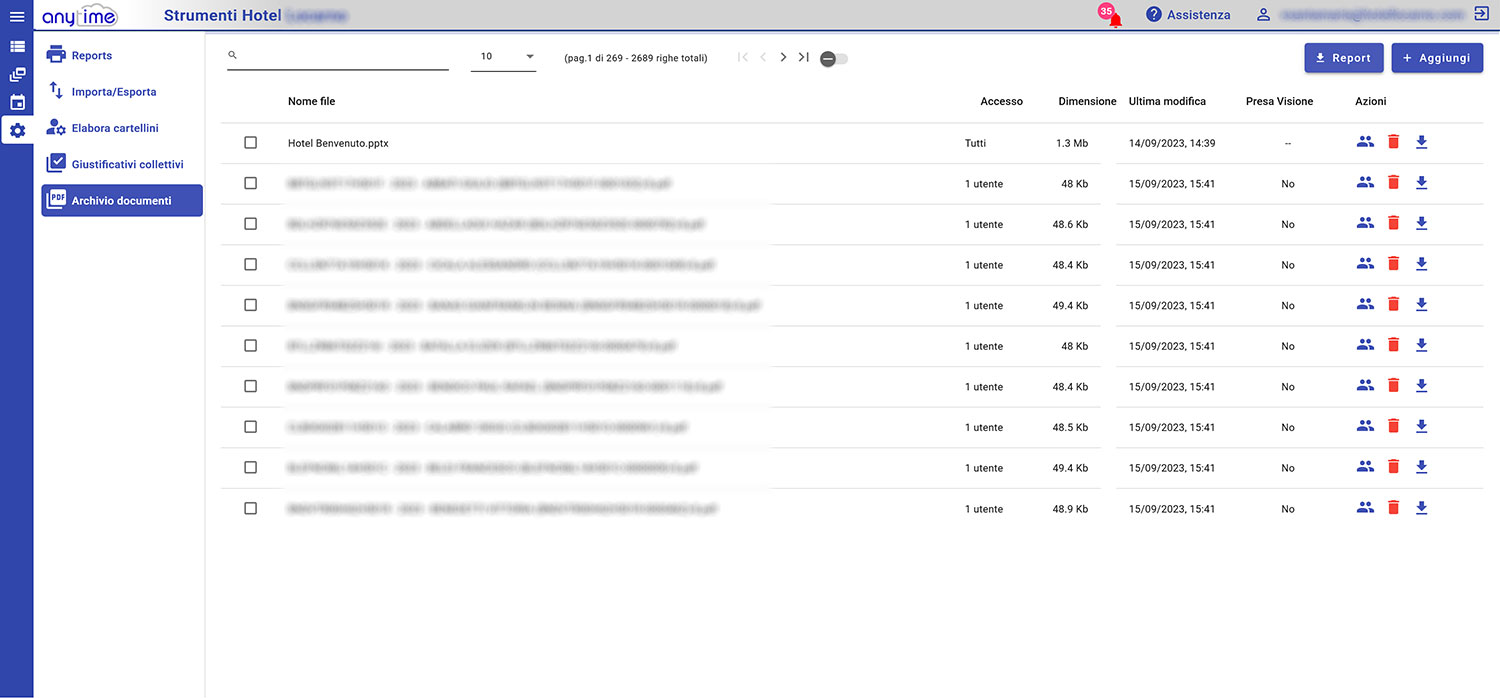Manage user access for Hotel Benvenuto.pptx
The width and height of the screenshot is (1500, 698).
click(1365, 143)
